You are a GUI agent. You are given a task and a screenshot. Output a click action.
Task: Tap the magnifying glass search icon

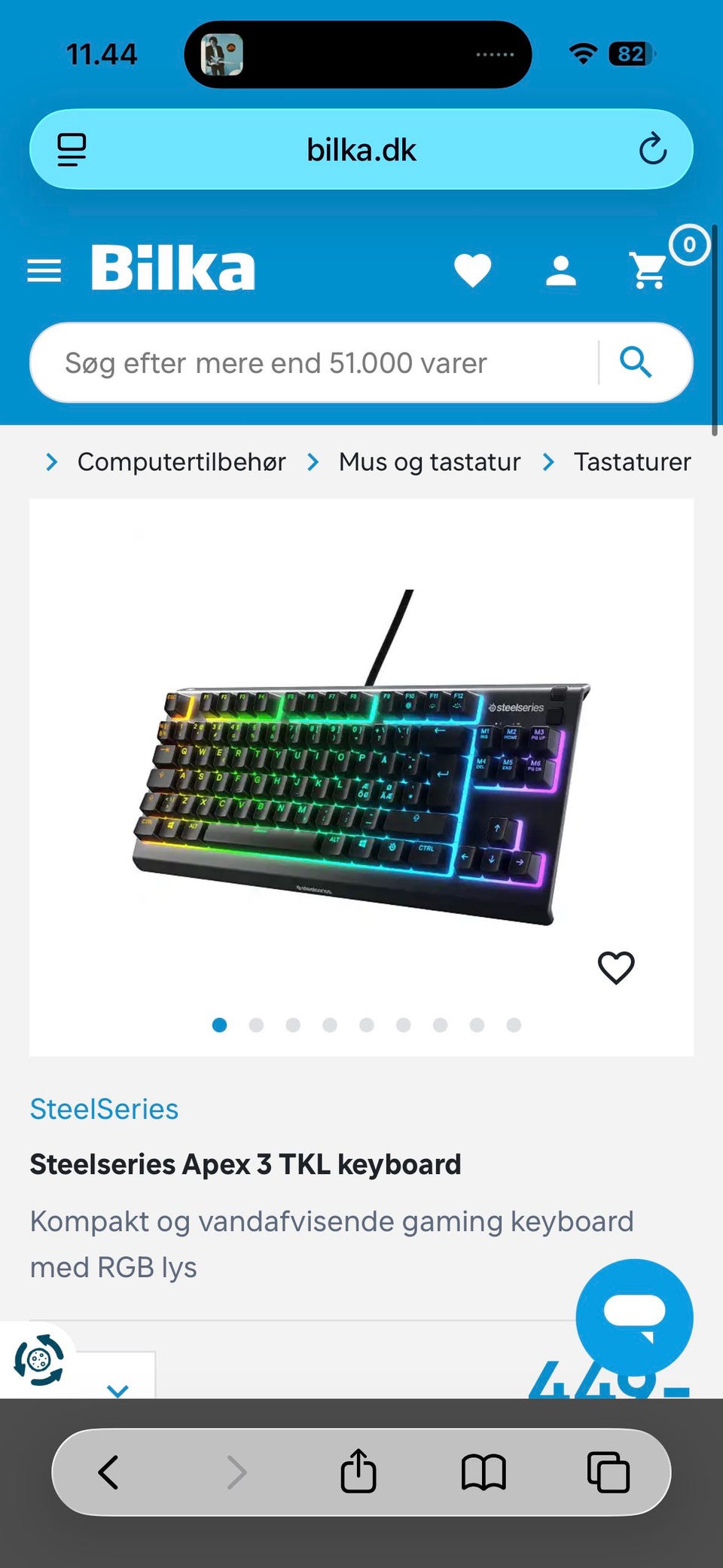coord(636,362)
